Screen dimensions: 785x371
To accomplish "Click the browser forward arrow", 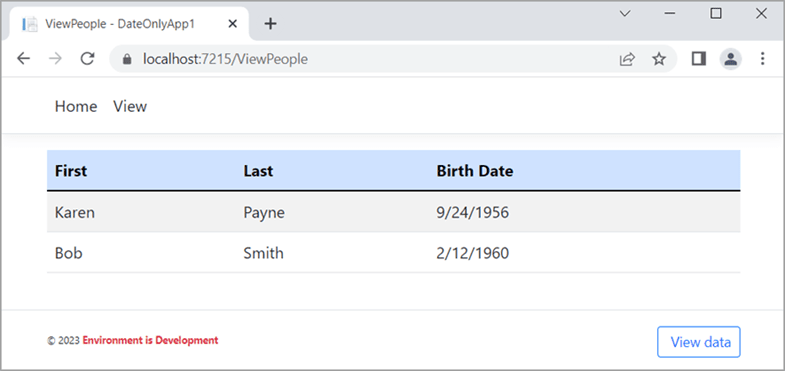I will coord(56,59).
